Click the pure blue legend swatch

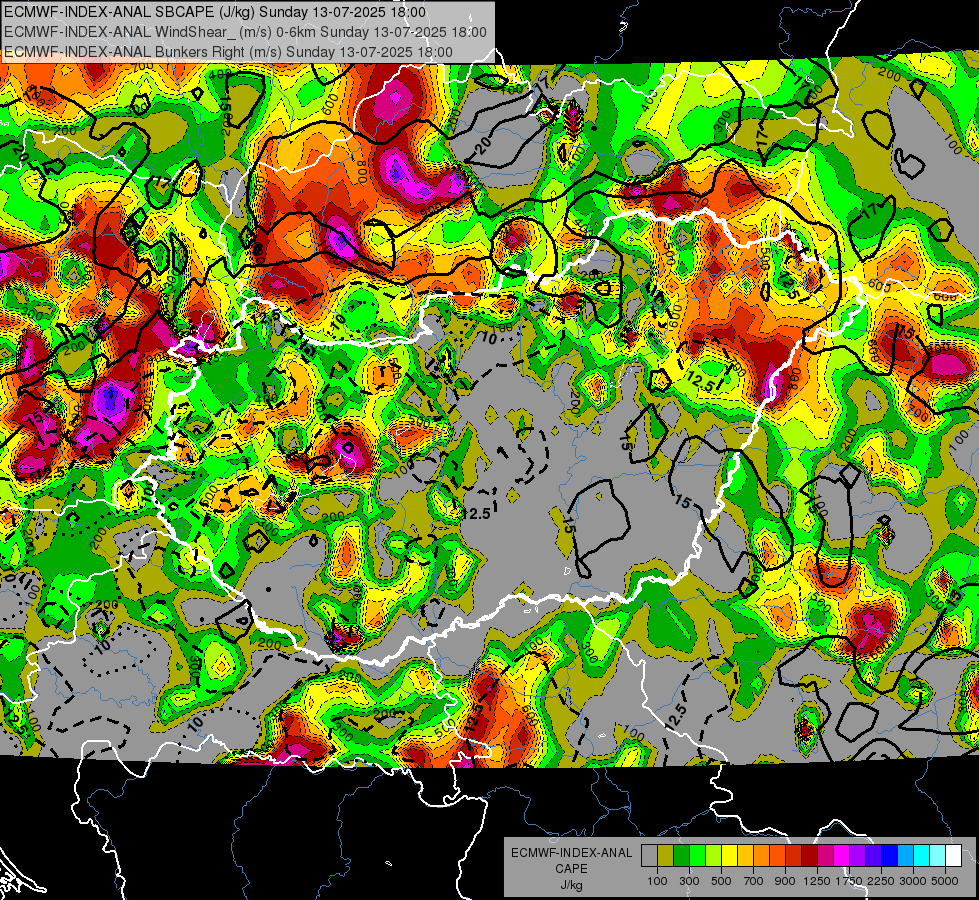(890, 856)
